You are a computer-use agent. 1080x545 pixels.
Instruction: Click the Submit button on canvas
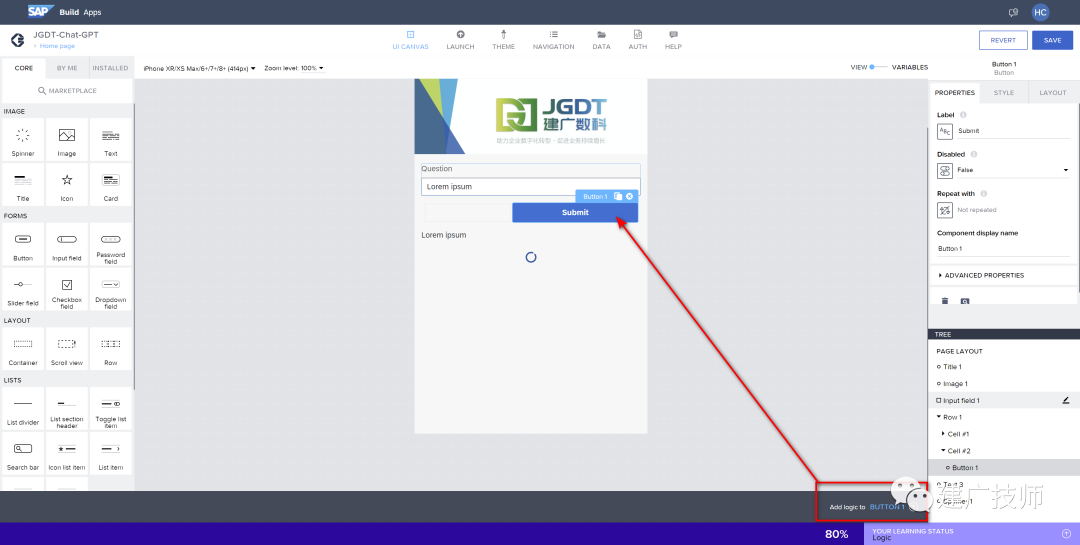[x=575, y=212]
